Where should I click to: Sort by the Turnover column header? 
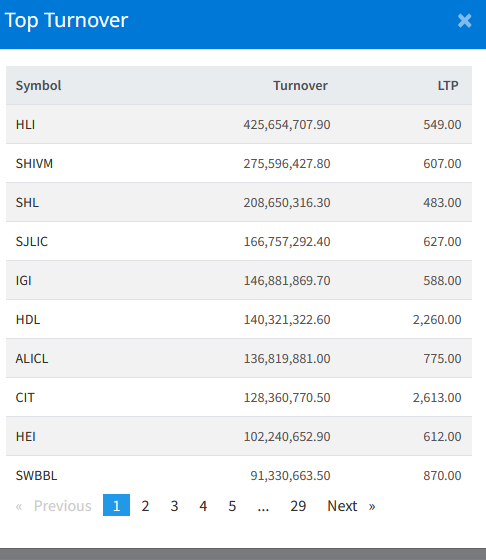point(300,86)
